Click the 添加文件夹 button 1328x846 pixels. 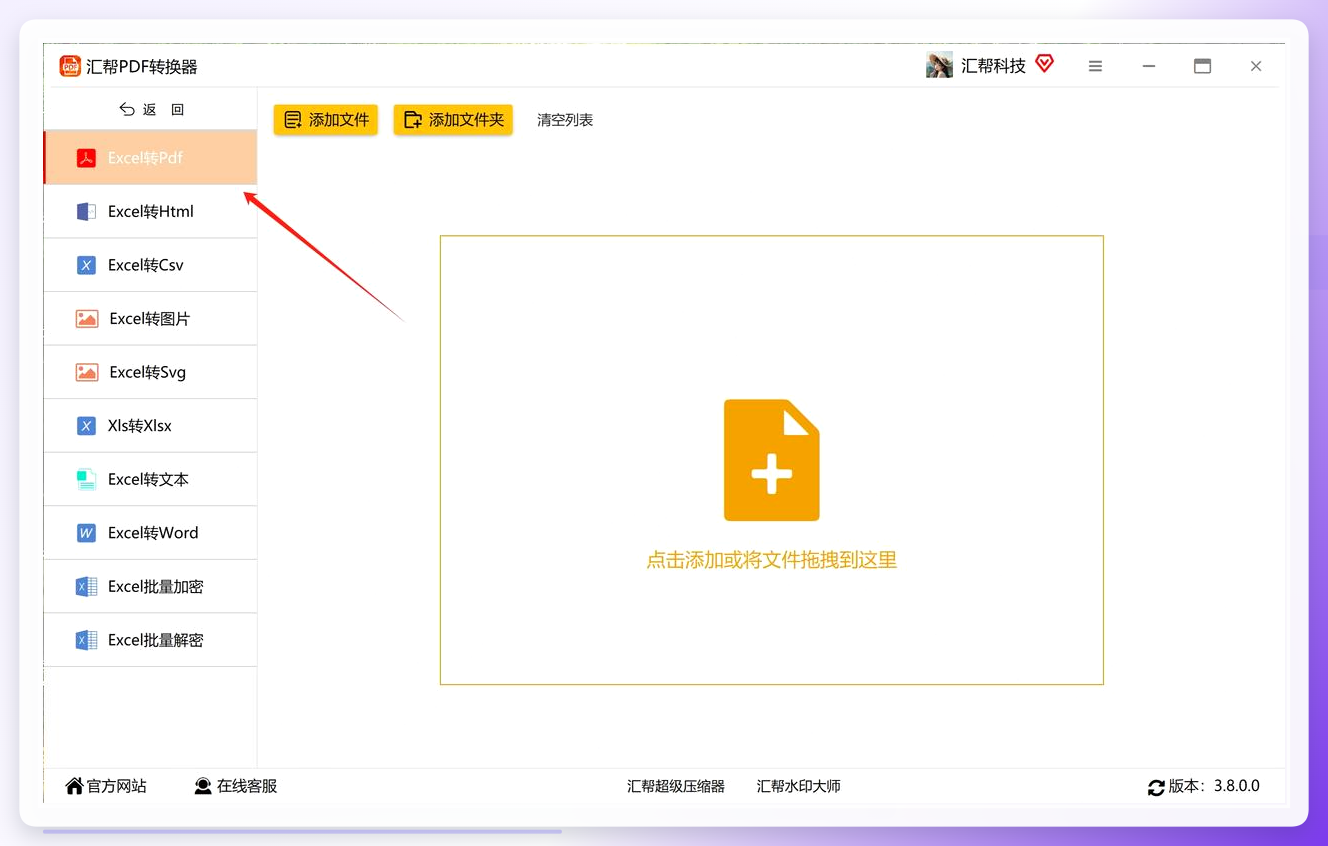click(453, 120)
